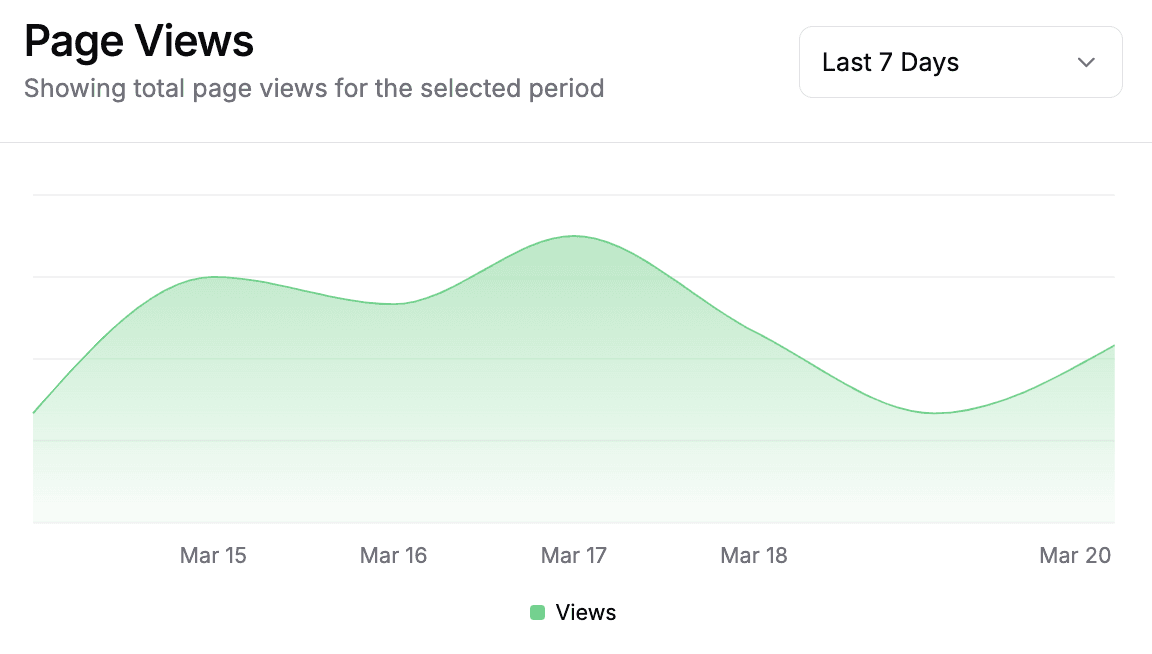Image resolution: width=1152 pixels, height=654 pixels.
Task: Click the curve point above Mar 18
Action: point(754,331)
